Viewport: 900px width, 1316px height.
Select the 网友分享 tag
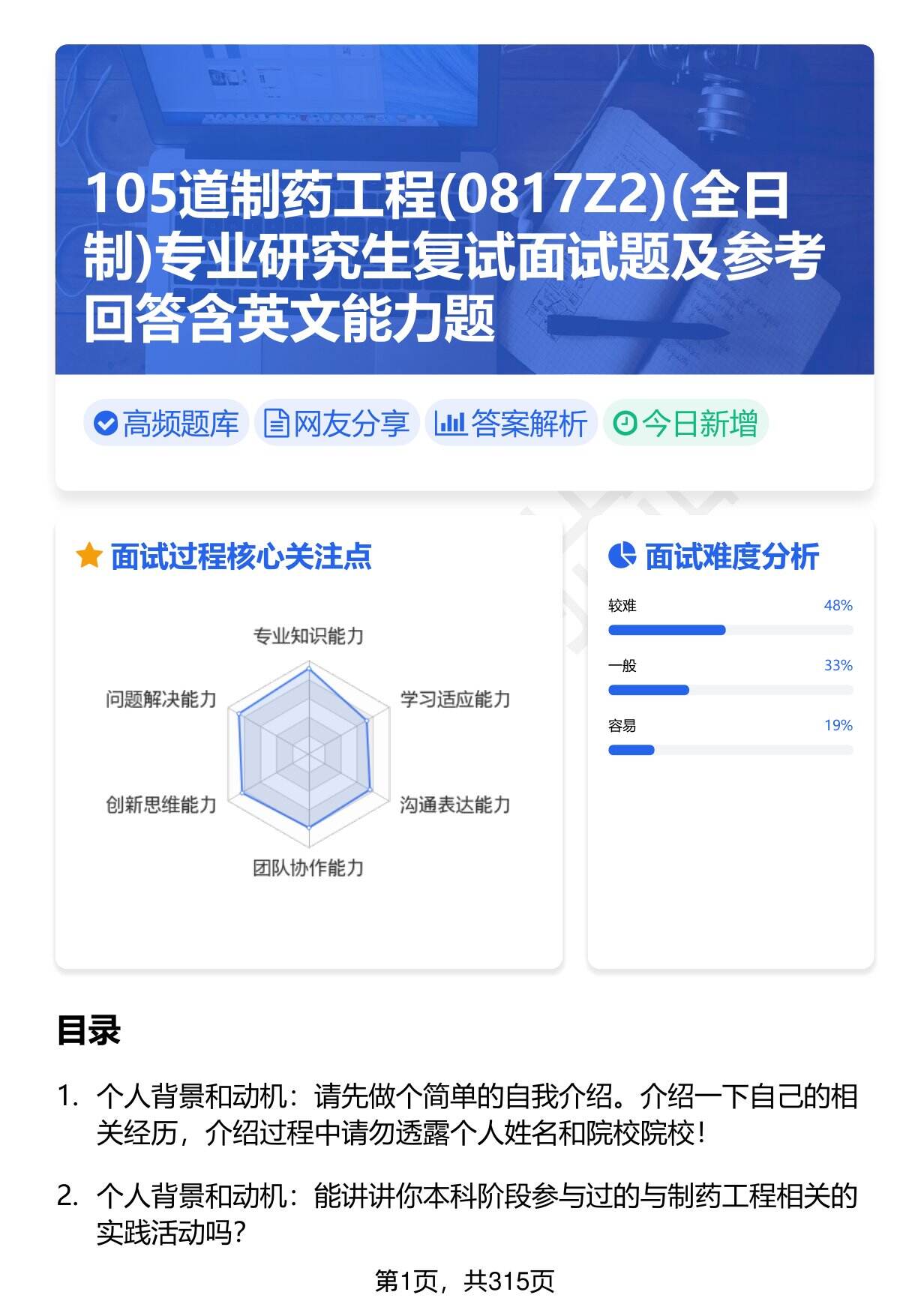pos(337,424)
